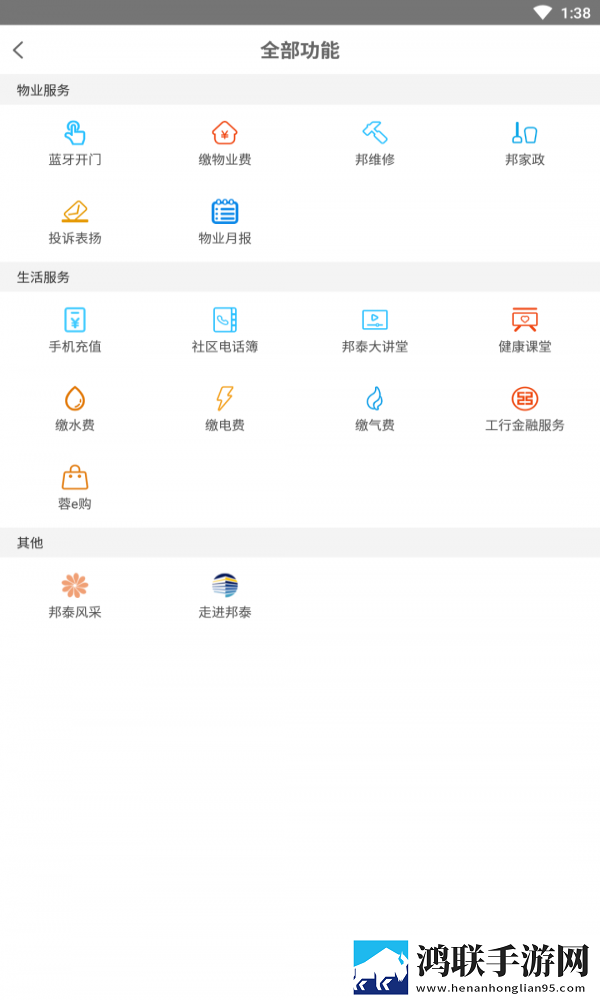Select the 投诉表扬 label
Screen dimensions: 600x1000
pyautogui.click(x=75, y=238)
